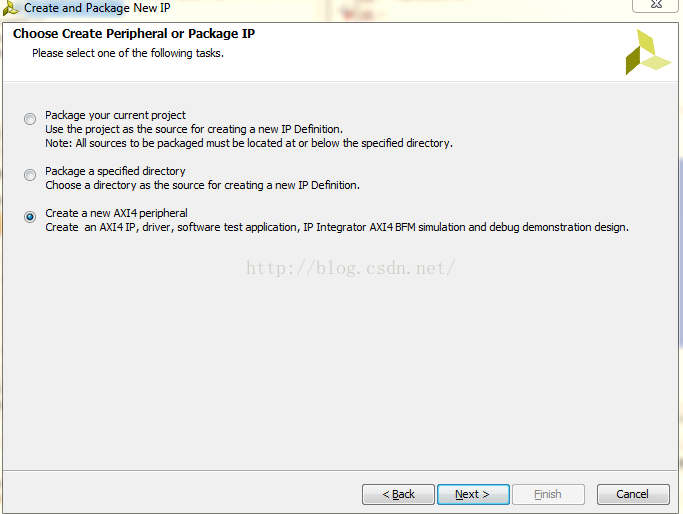683x514 pixels.
Task: Click the "Package a specified directory" label text
Action: coord(115,171)
